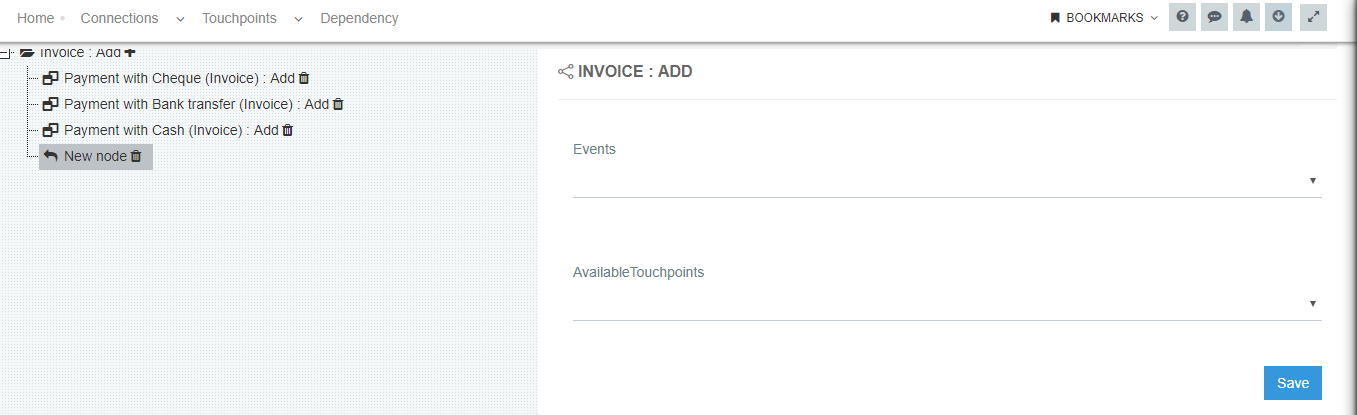This screenshot has height=415, width=1357.
Task: Expand the Bookmarks dropdown
Action: coord(1104,18)
